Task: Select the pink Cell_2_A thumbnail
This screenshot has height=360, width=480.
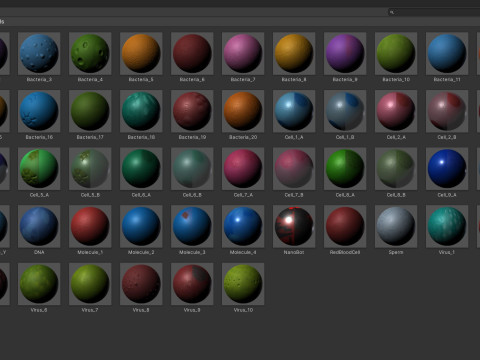Action: point(396,111)
